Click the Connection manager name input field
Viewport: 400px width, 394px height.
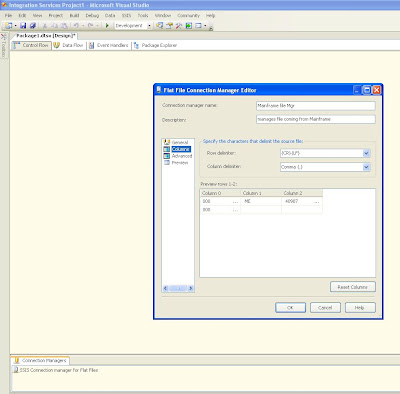316,106
